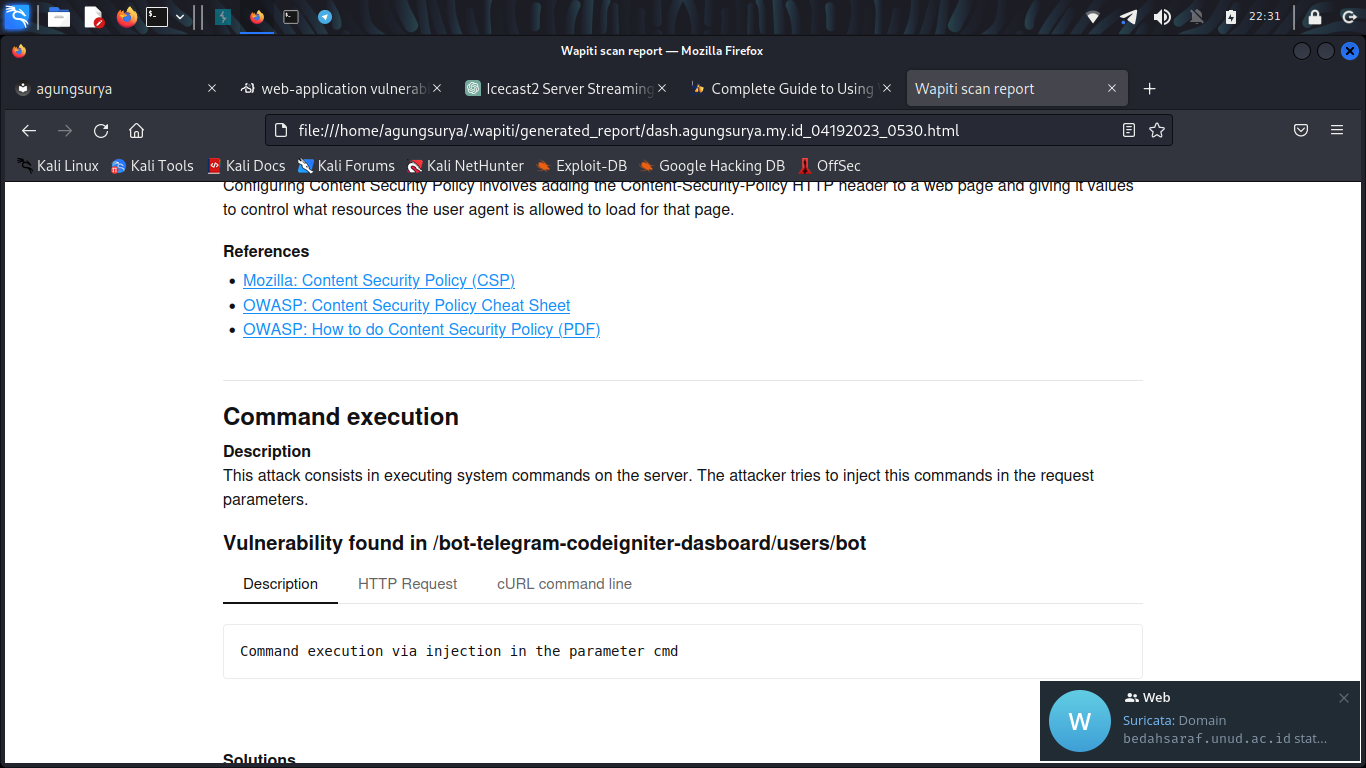Toggle the notifications bell in system tray

point(1196,17)
